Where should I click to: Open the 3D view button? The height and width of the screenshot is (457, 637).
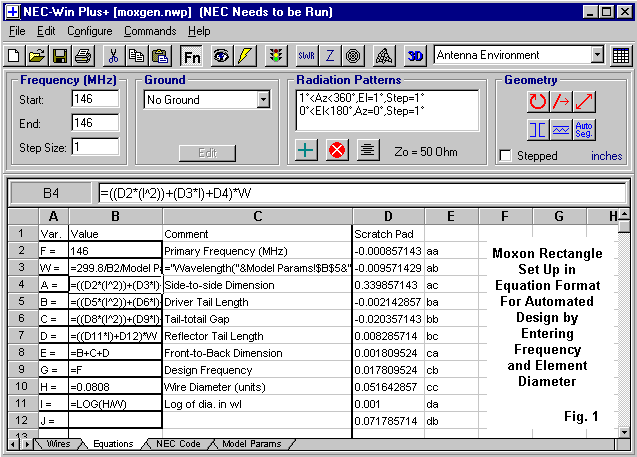(x=415, y=55)
